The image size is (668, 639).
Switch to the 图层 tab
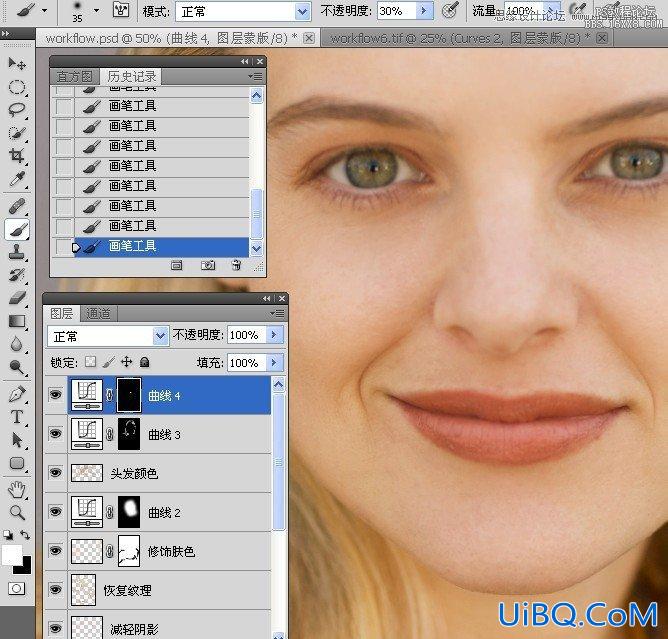point(62,314)
